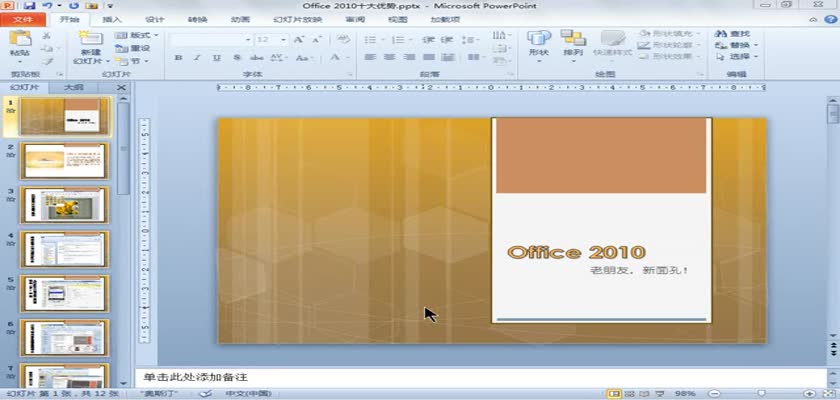The width and height of the screenshot is (840, 400).
Task: Click the Increase Font Size icon
Action: point(299,40)
